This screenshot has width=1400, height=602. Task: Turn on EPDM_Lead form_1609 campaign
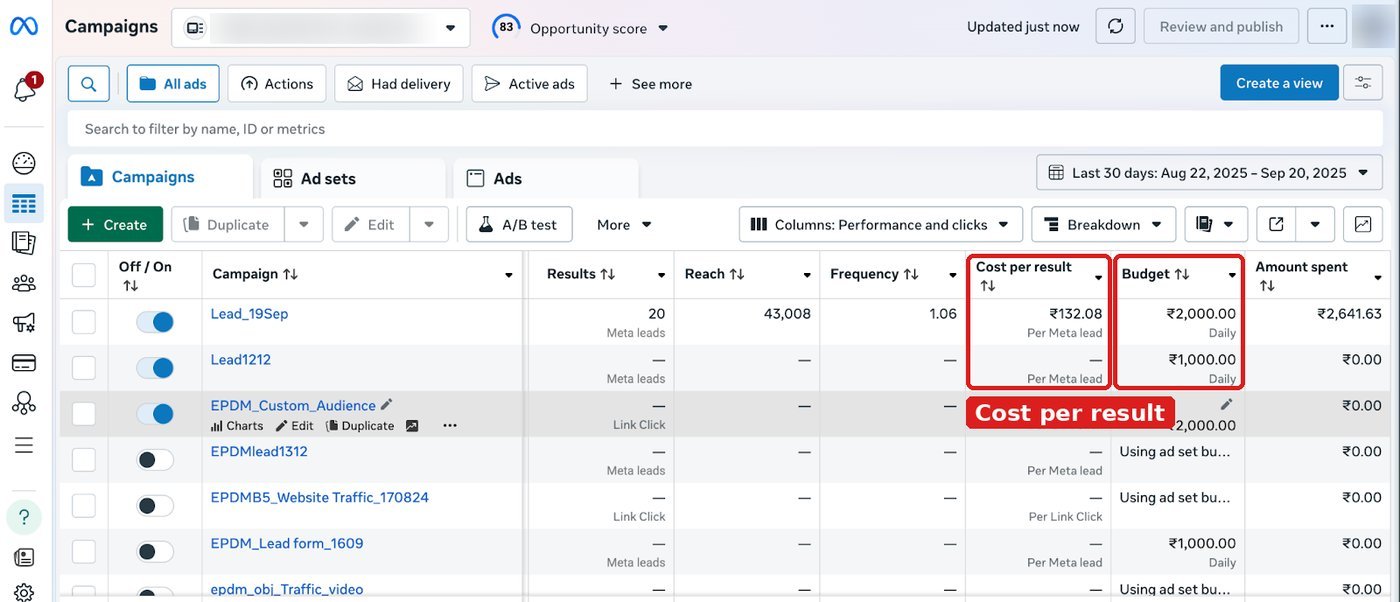155,552
